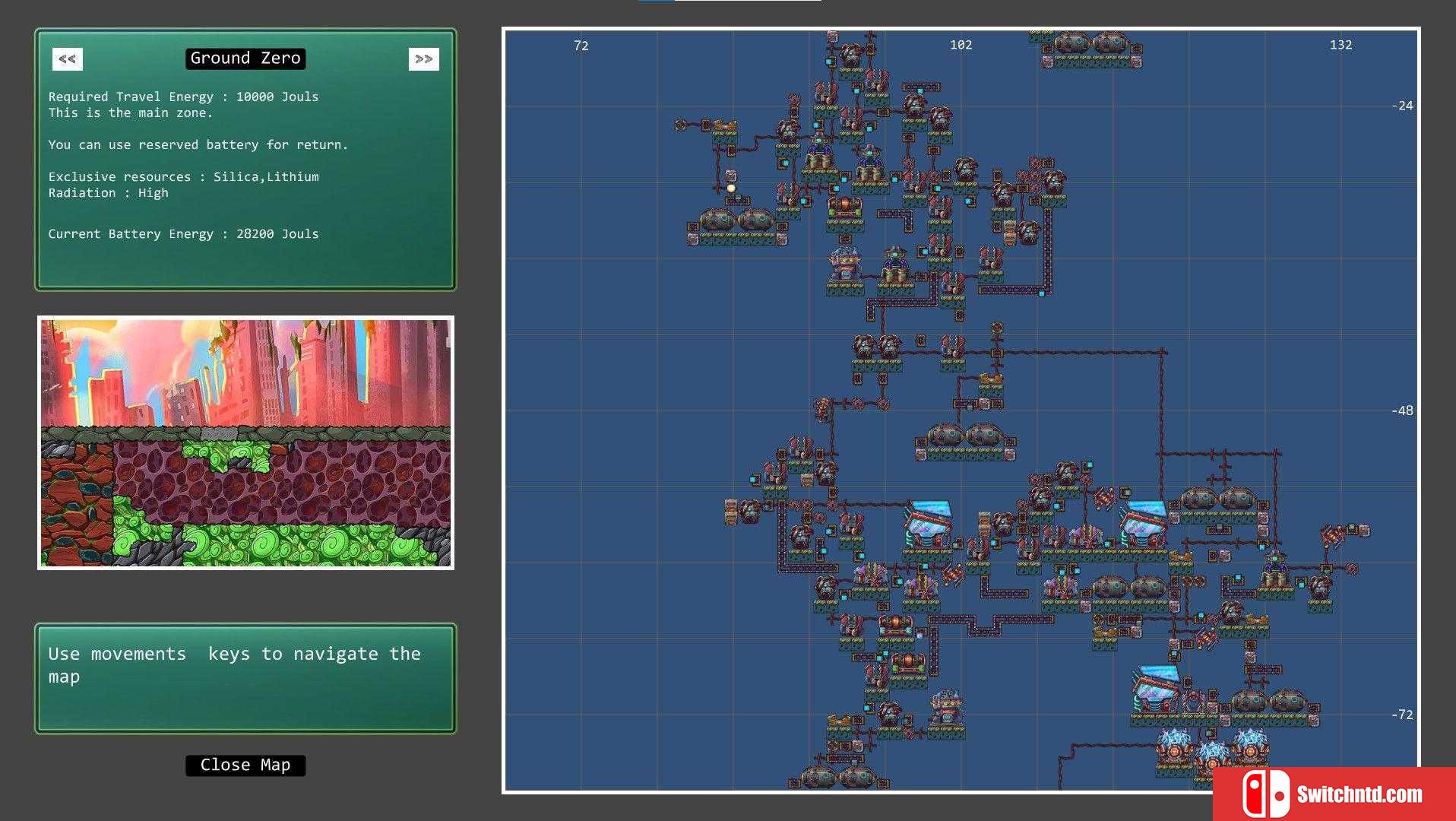Image resolution: width=1456 pixels, height=821 pixels.
Task: Click 'Required Travel Energy : 10000 Jouls' text
Action: click(183, 97)
